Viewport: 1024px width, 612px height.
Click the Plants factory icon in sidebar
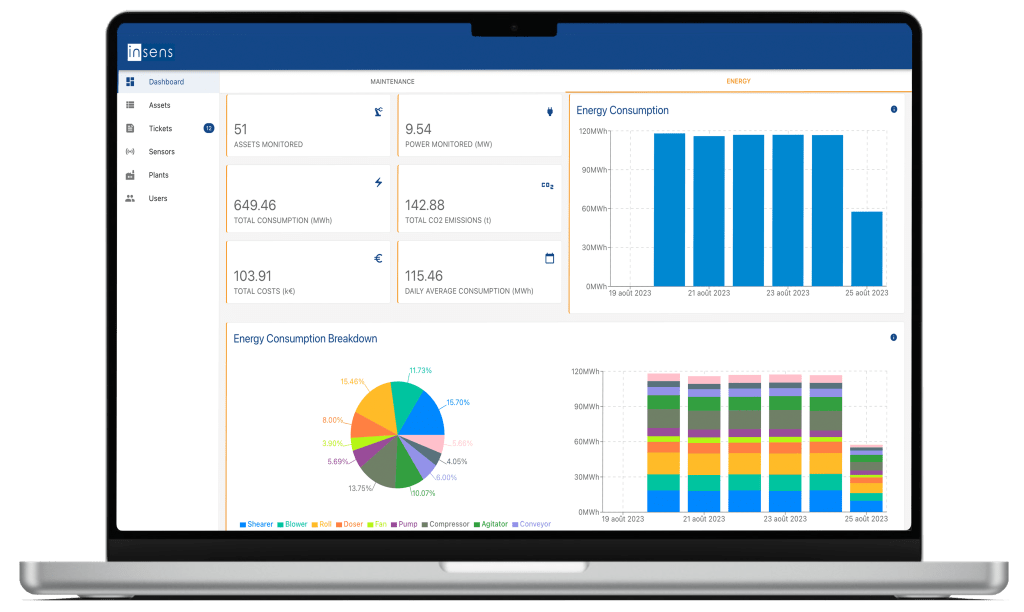point(130,175)
